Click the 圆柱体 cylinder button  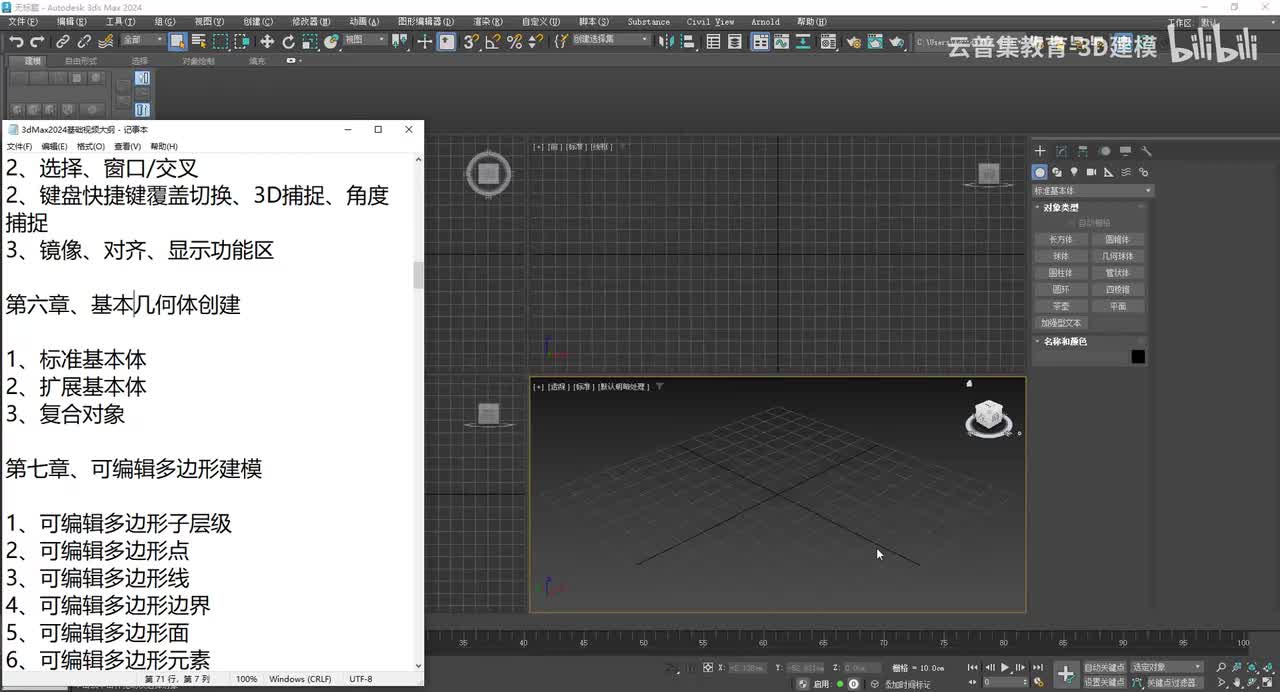click(1061, 273)
